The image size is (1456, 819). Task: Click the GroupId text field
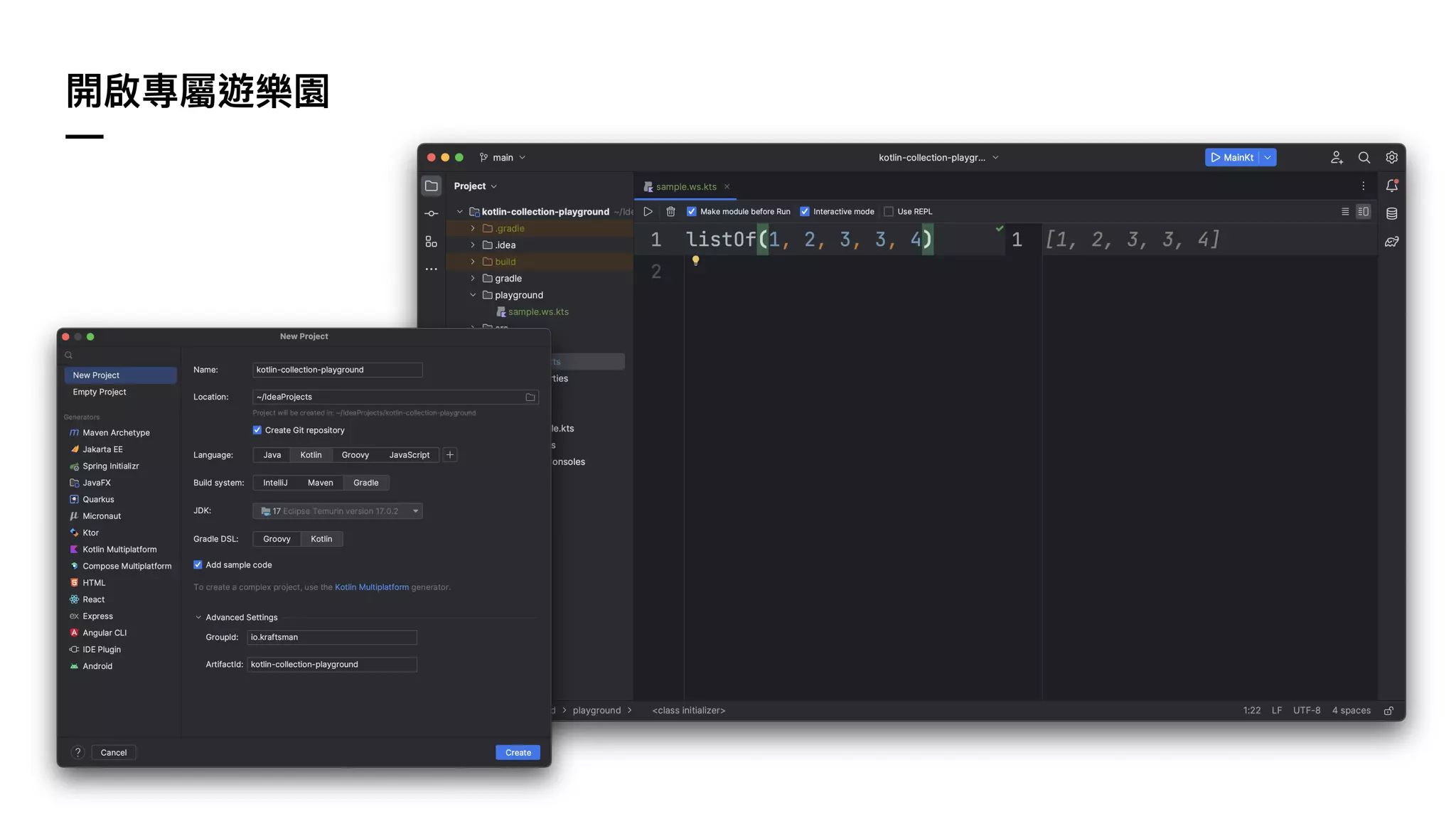click(x=331, y=637)
